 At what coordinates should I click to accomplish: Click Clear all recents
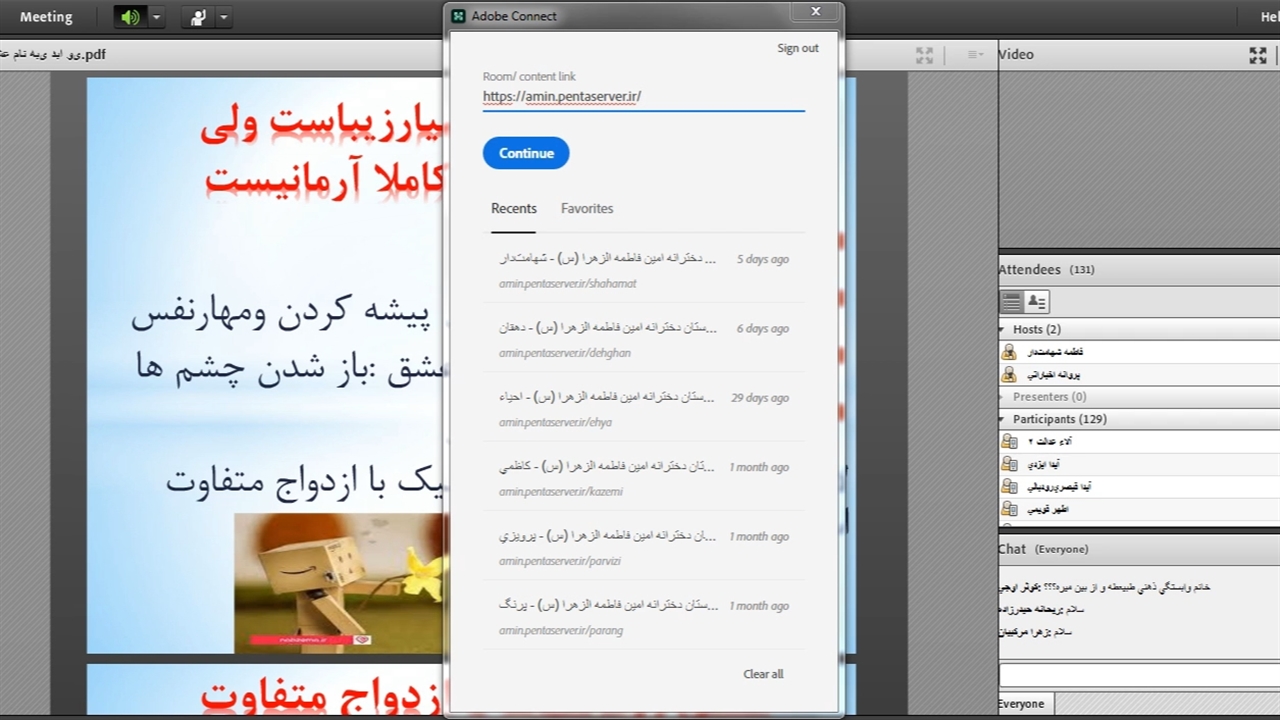pyautogui.click(x=763, y=674)
